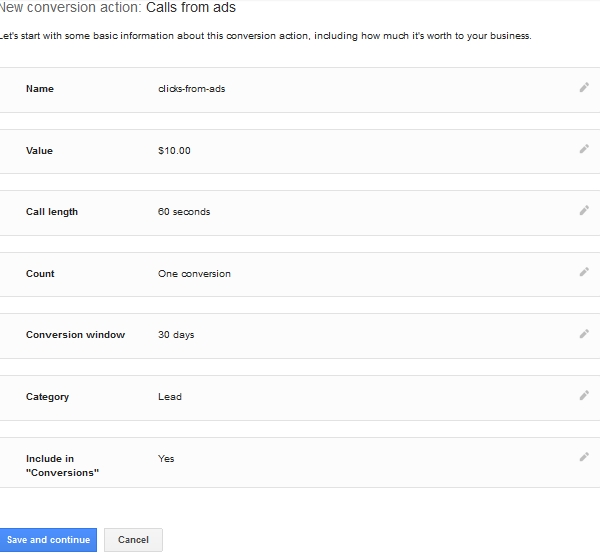Open the Call length setting label
600x558 pixels.
pyautogui.click(x=52, y=212)
